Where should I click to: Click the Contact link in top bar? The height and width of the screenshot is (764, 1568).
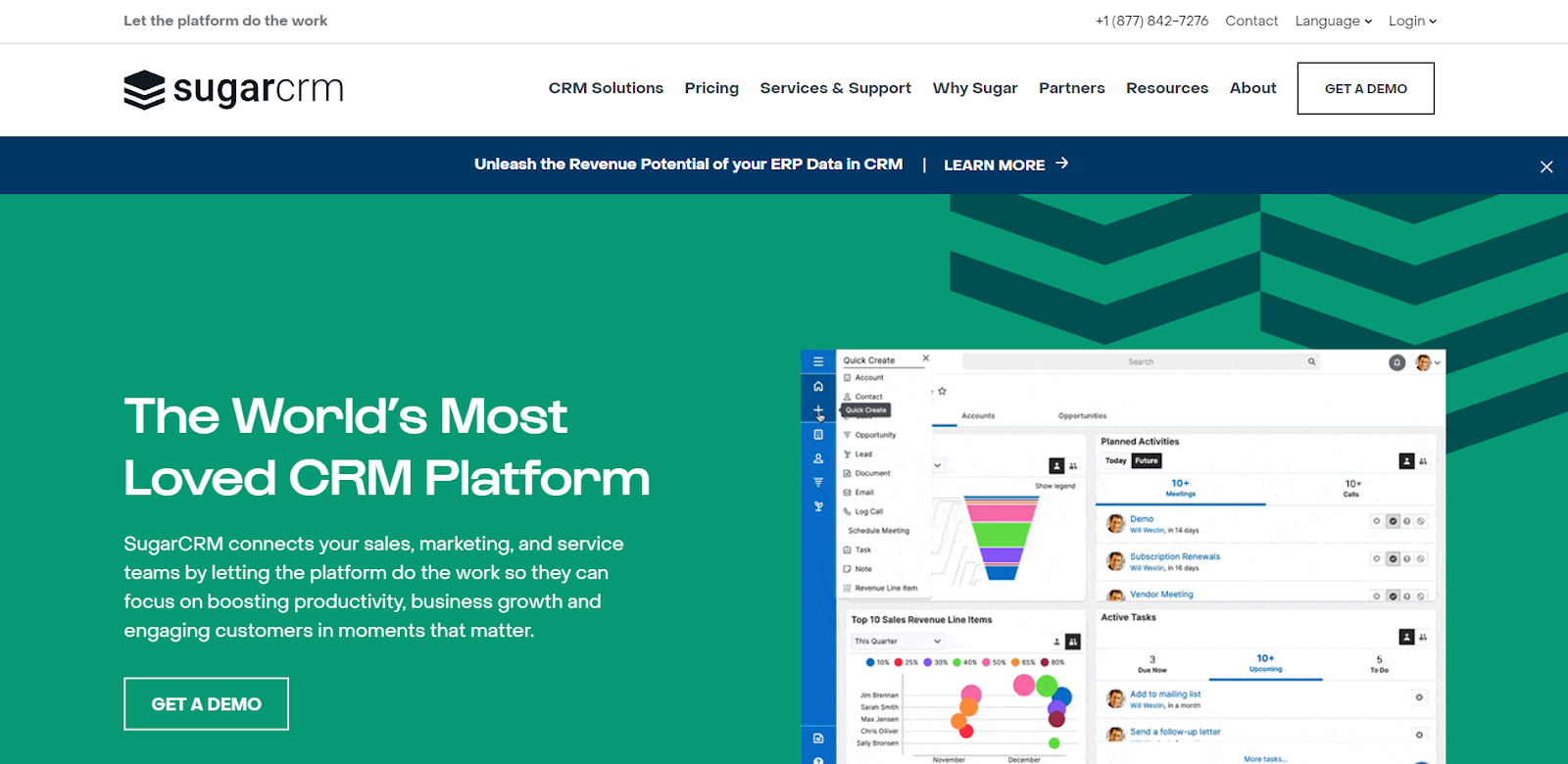click(1251, 21)
